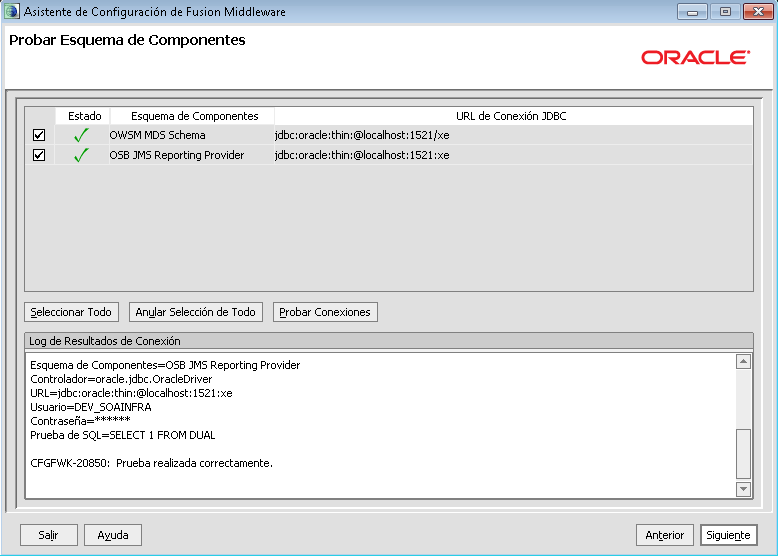This screenshot has height=556, width=778.
Task: Click the log scrollbar up arrow
Action: coord(743,362)
